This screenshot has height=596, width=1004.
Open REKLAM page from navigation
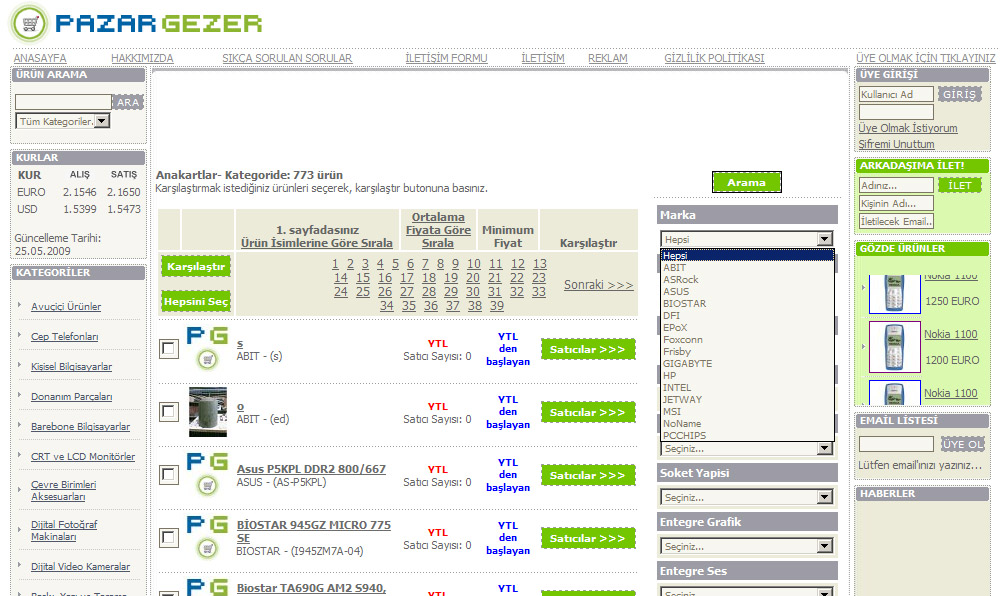(x=608, y=58)
